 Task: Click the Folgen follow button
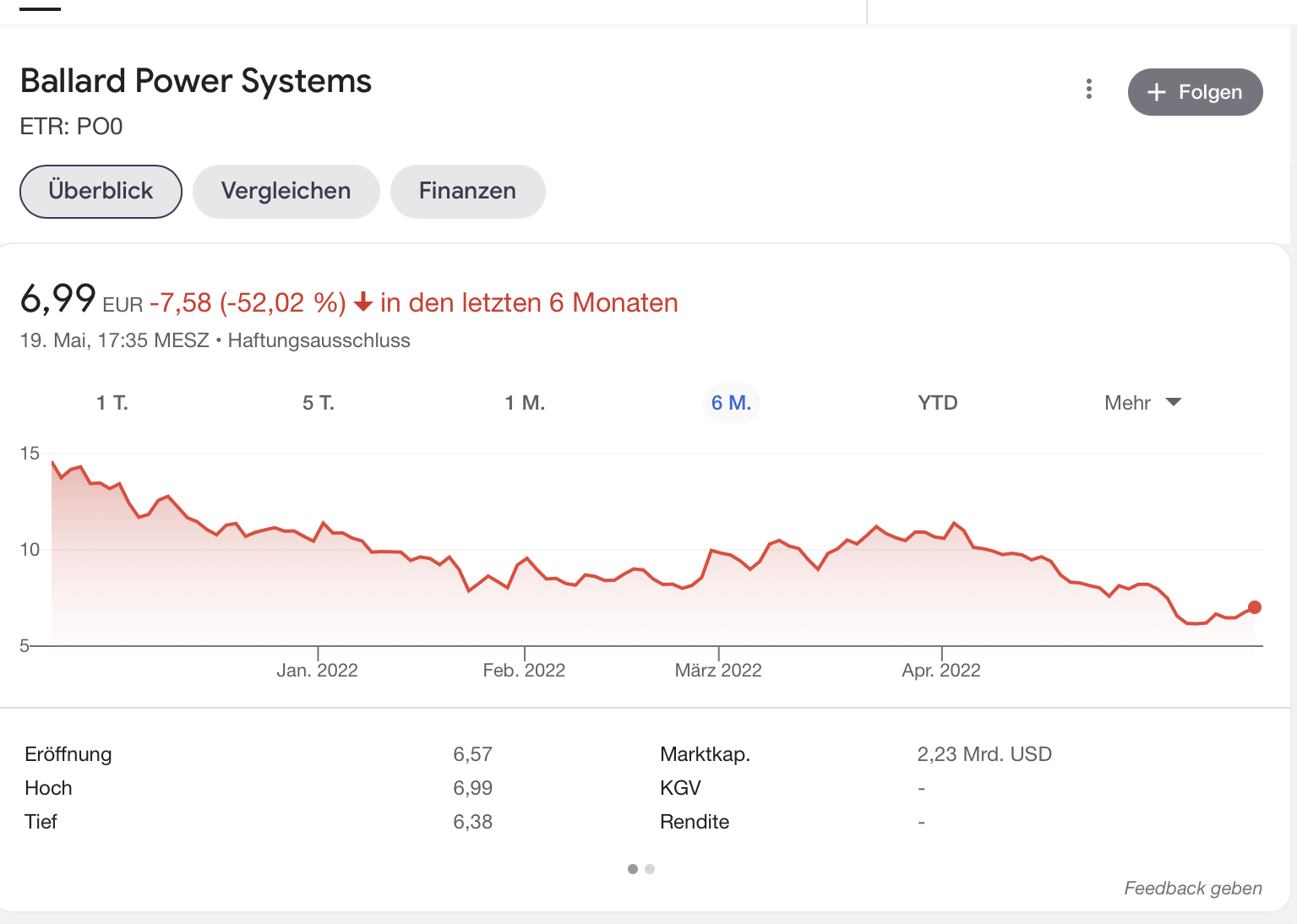pos(1195,92)
